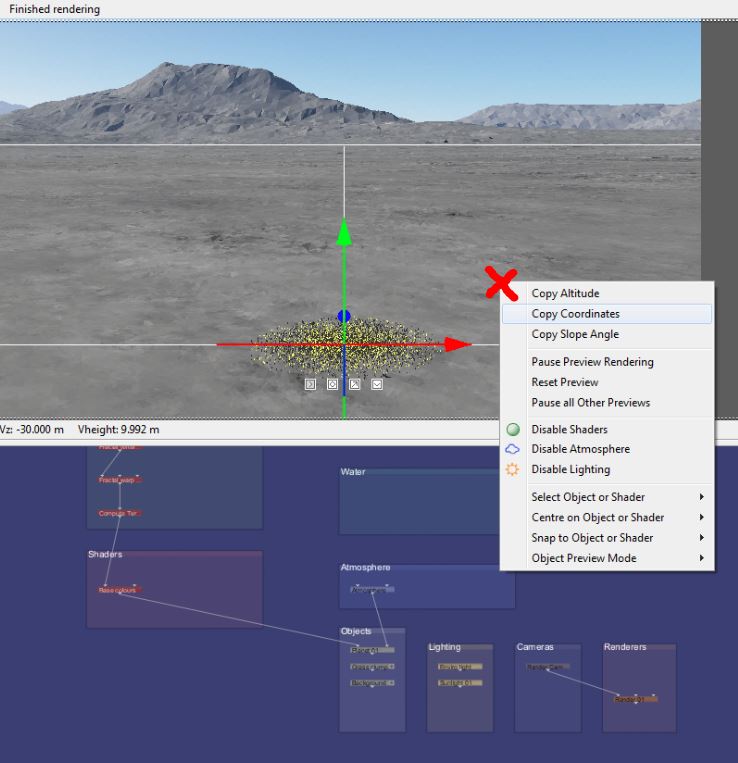Select Pause all Other Previews
The height and width of the screenshot is (763, 738).
click(x=607, y=403)
